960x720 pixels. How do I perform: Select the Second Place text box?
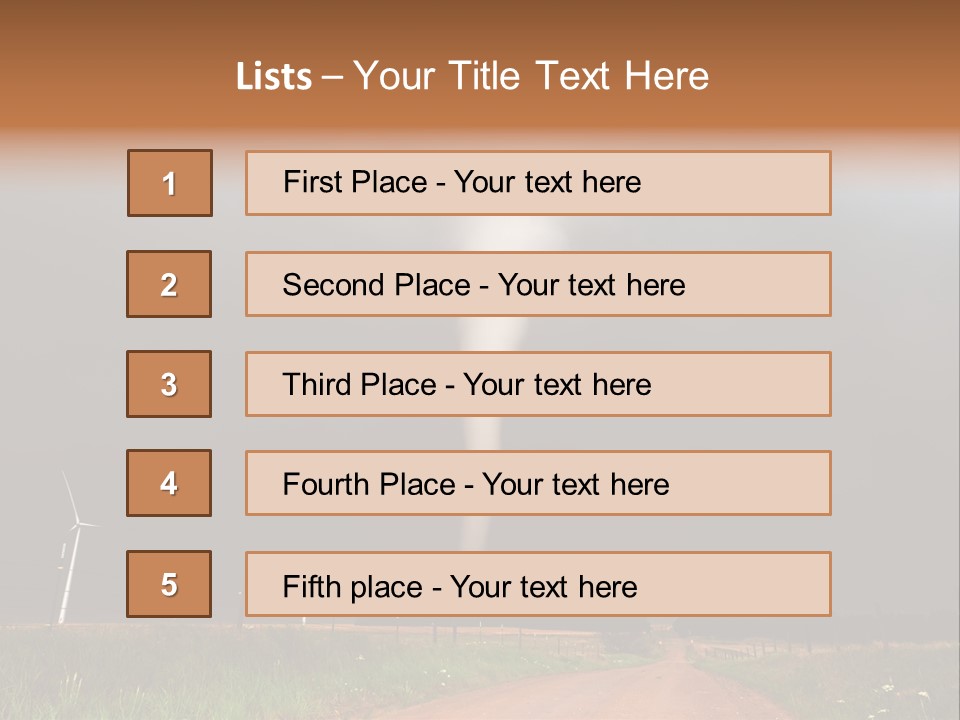pos(538,284)
